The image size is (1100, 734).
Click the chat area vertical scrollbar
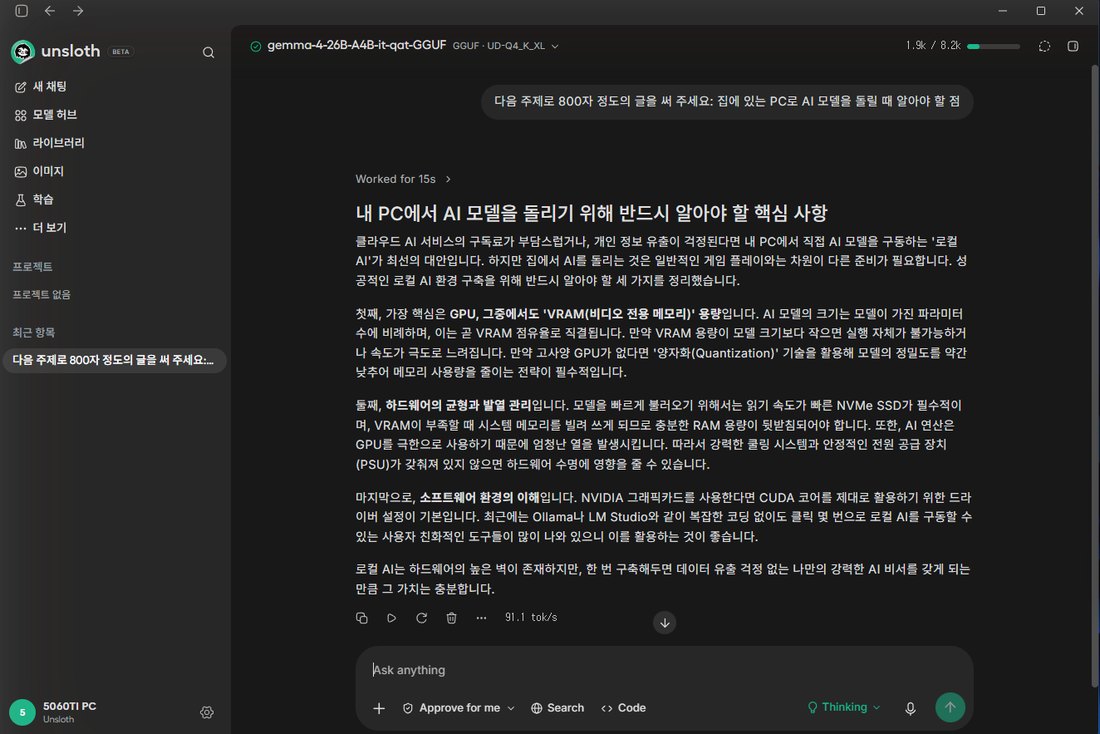(x=1094, y=375)
